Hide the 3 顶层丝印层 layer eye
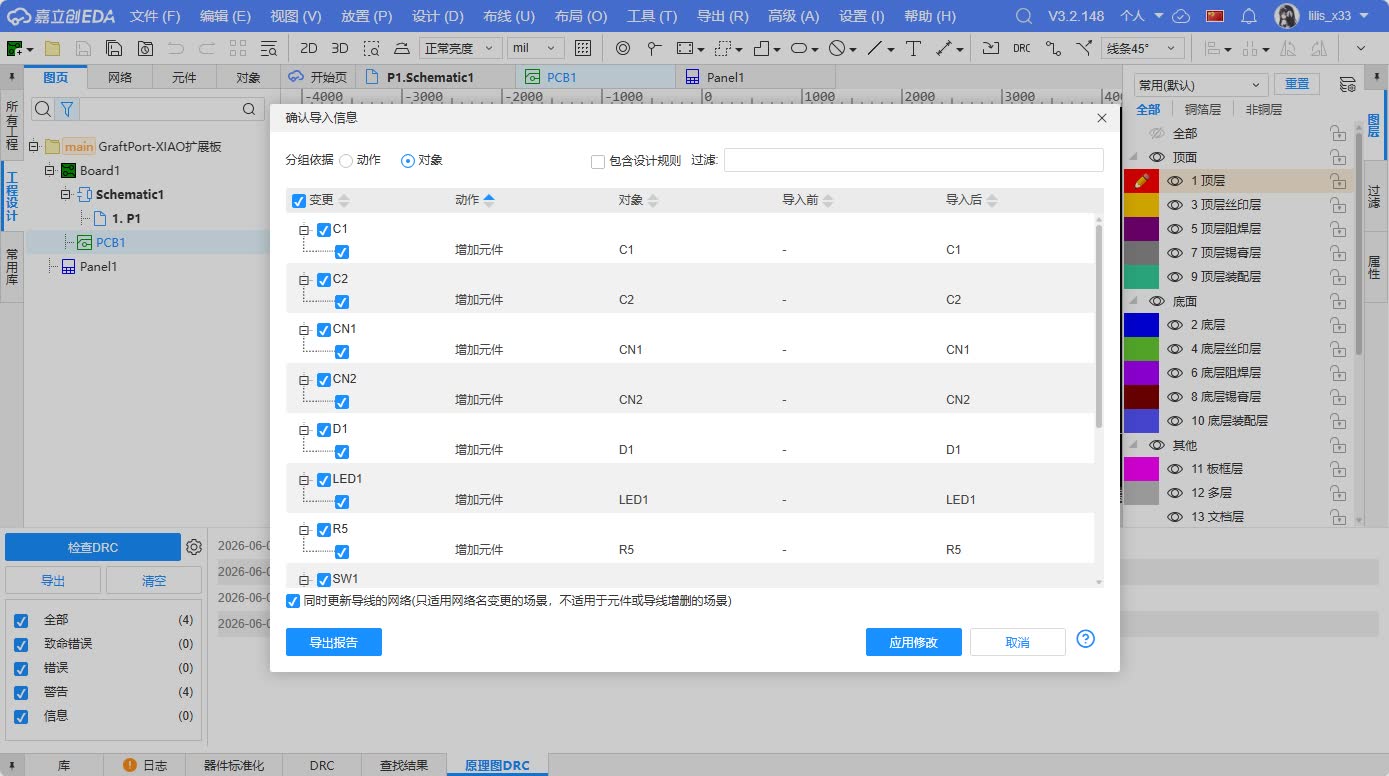The image size is (1389, 776). point(1175,205)
